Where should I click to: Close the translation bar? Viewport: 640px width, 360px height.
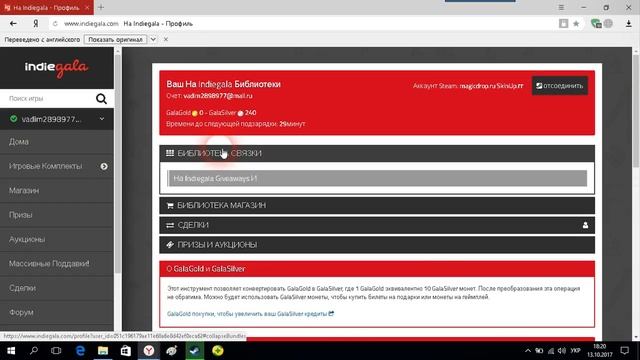(166, 40)
